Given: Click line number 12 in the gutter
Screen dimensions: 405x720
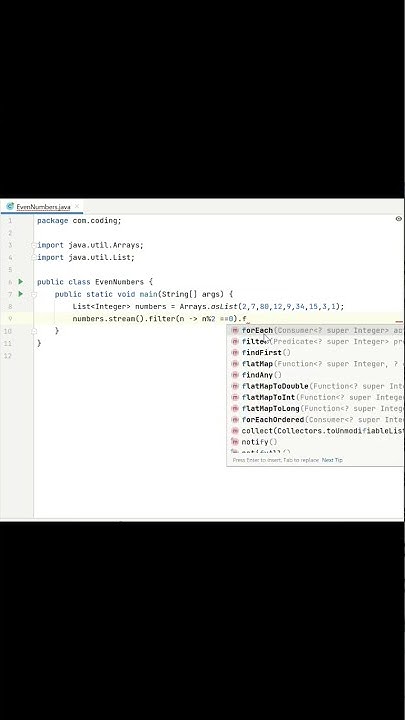Looking at the screenshot, I should 8,355.
